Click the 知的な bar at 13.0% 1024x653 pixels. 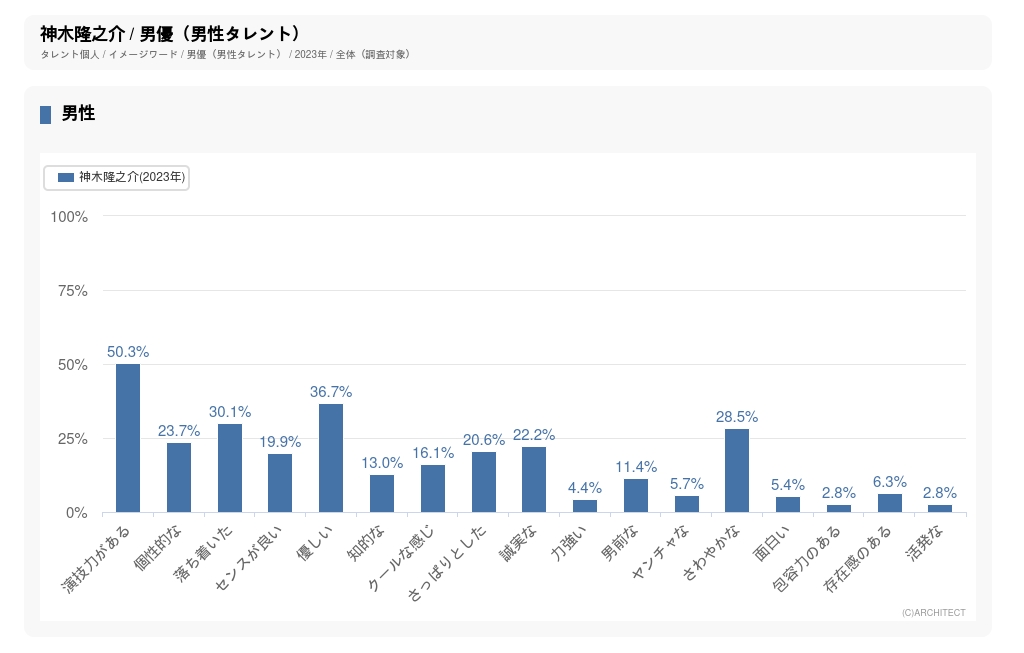click(382, 493)
